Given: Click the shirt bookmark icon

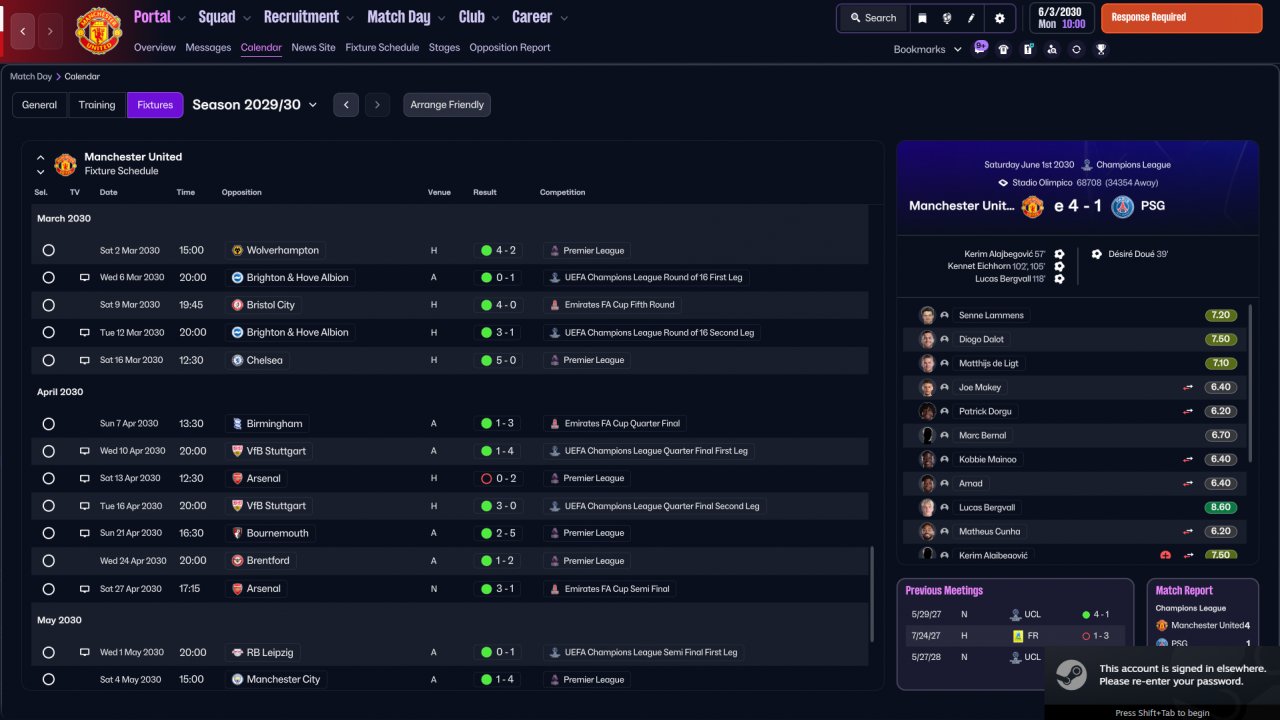Looking at the screenshot, I should pyautogui.click(x=1004, y=49).
